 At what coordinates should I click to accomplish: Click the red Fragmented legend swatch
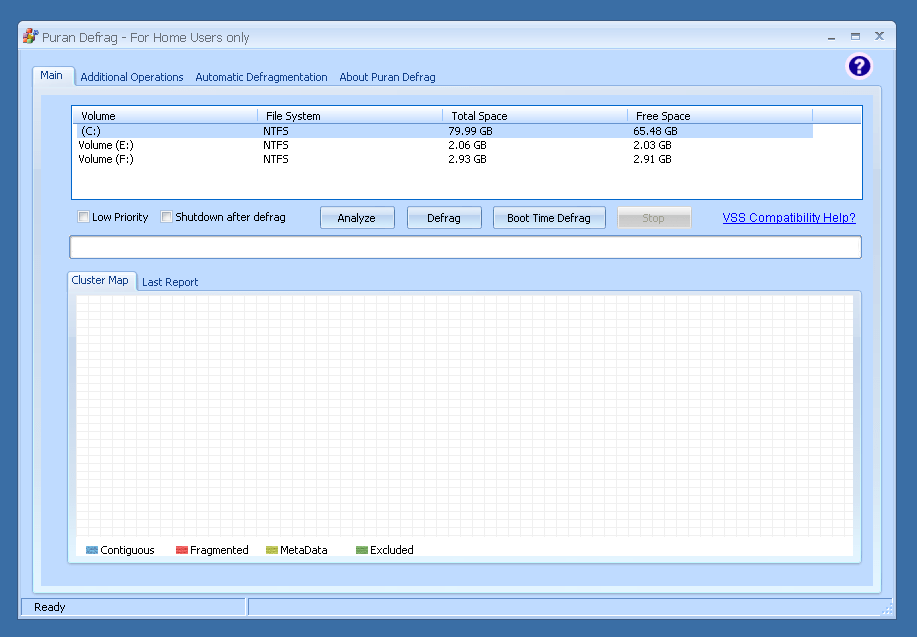182,550
